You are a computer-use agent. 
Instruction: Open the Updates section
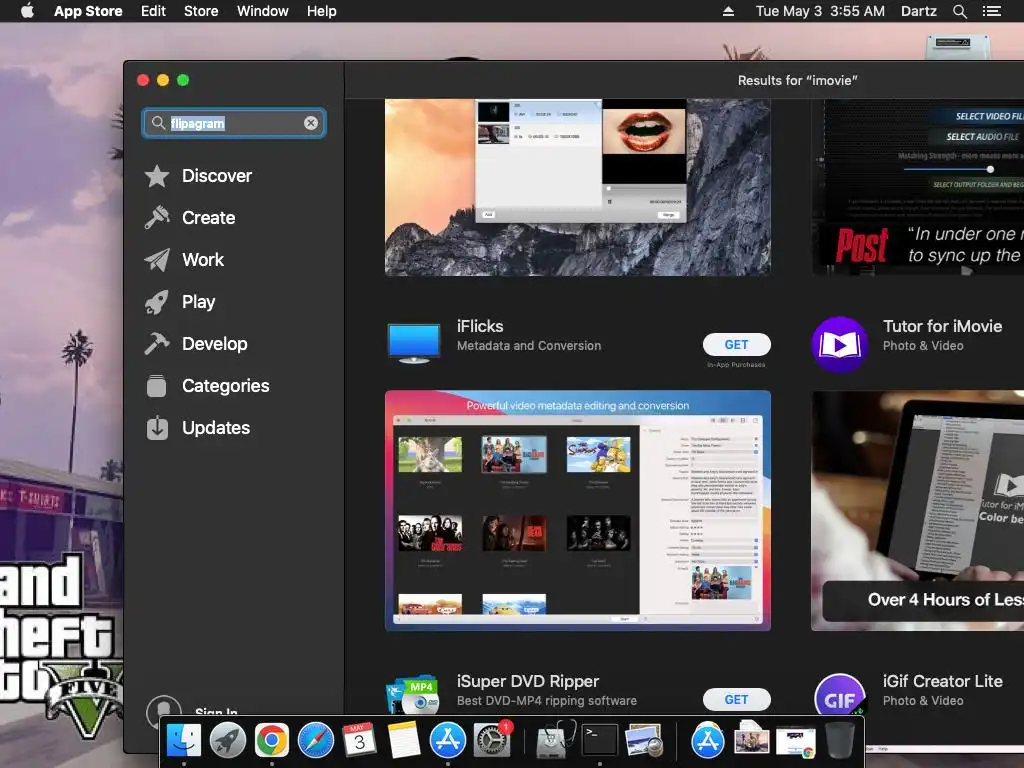pos(197,428)
